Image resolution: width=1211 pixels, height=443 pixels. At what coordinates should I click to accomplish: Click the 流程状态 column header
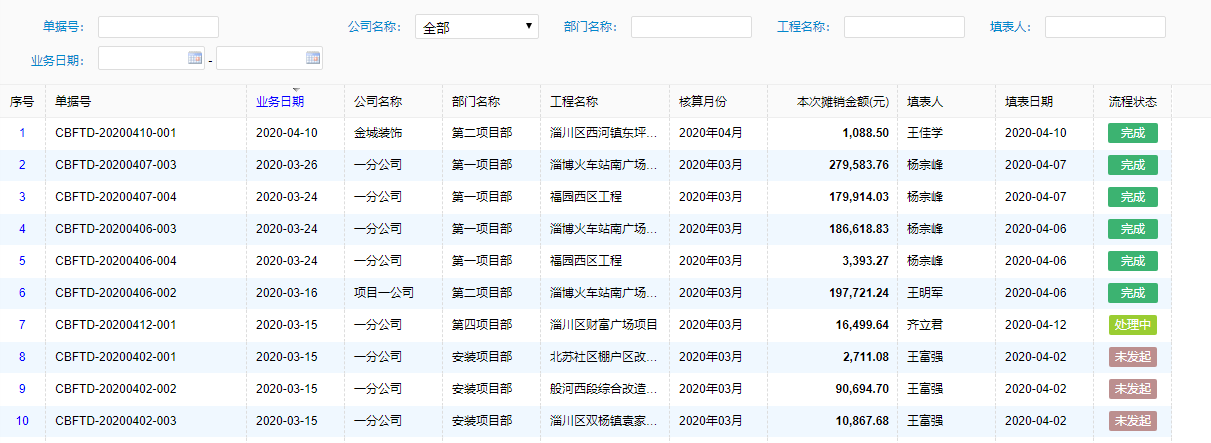click(1133, 101)
